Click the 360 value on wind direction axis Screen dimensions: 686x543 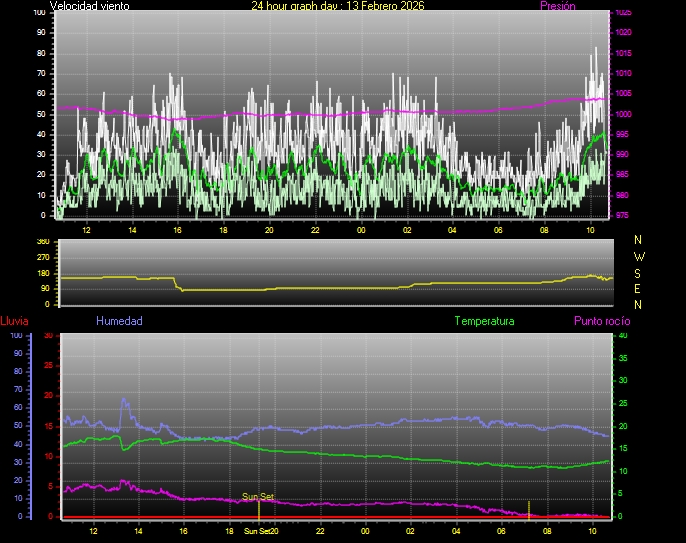tap(42, 242)
